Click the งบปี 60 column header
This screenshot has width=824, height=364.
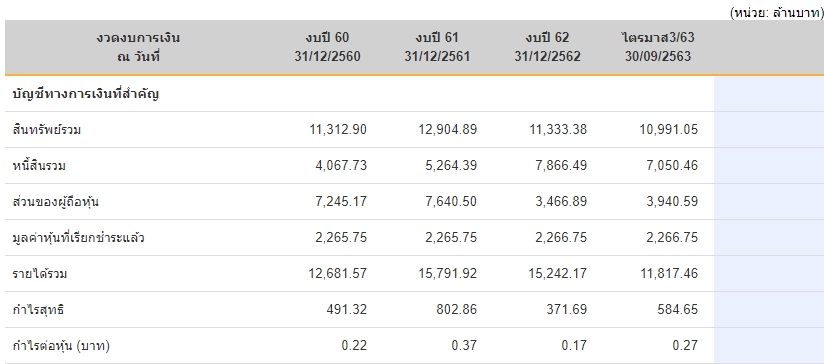coord(327,47)
